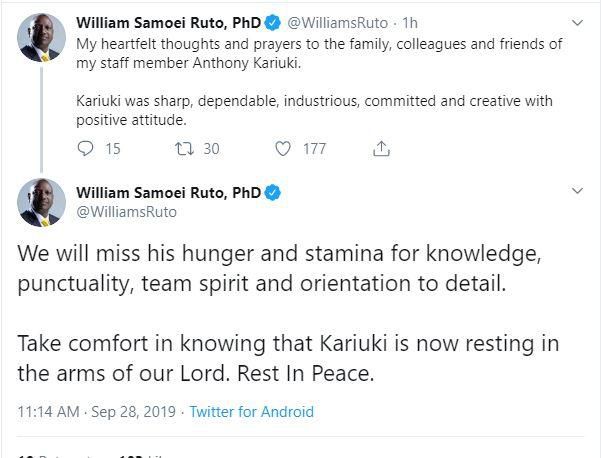Click the 1h timestamp on first tweet

point(410,22)
